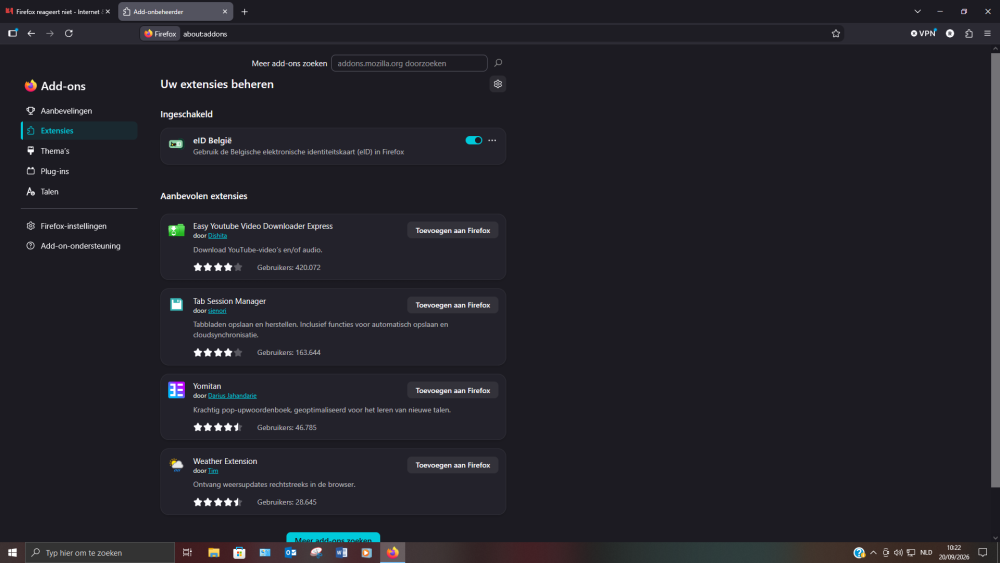Click the Firefox icon on the taskbar
The width and height of the screenshot is (1000, 563).
[392, 552]
